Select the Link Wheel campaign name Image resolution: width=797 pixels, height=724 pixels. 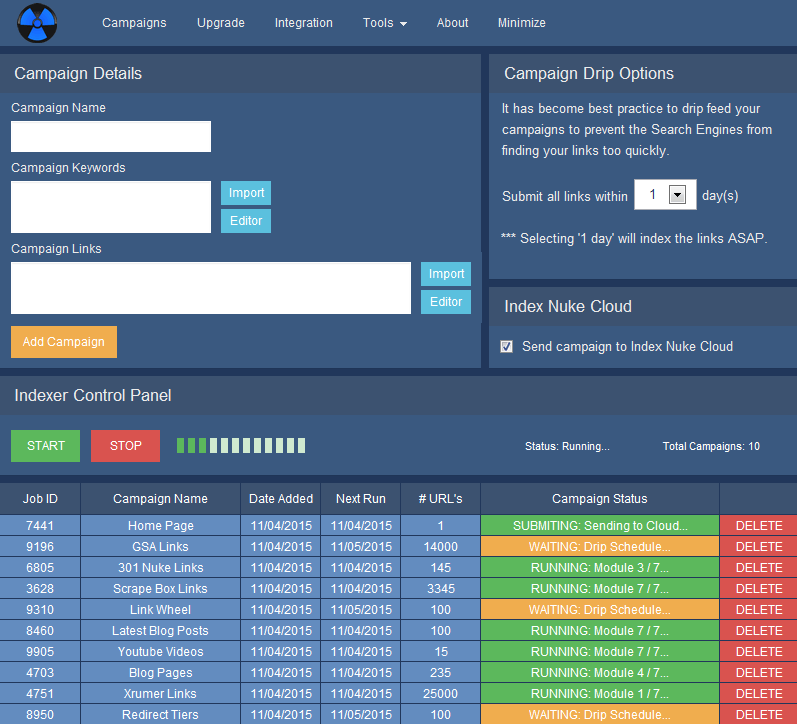pos(161,610)
